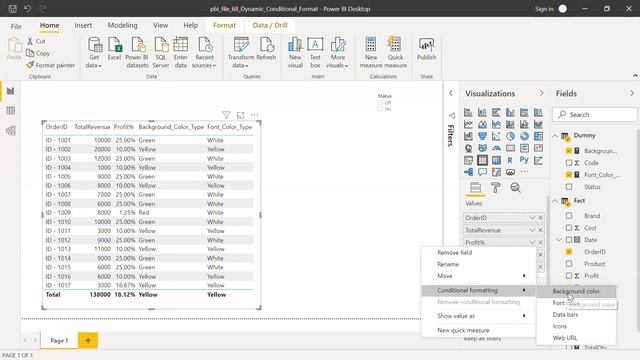Select the Python visual icon
640x360 pixels.
[x=524, y=160]
